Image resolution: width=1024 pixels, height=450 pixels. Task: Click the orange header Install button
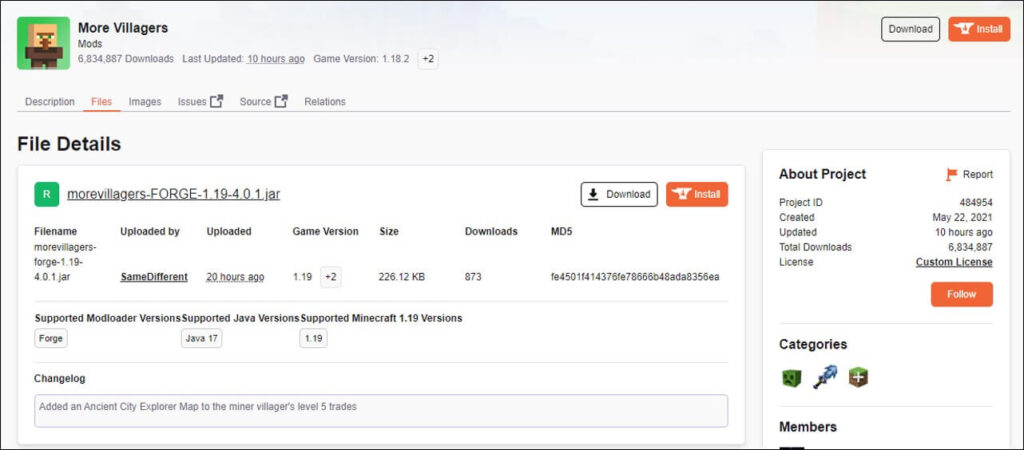[979, 29]
